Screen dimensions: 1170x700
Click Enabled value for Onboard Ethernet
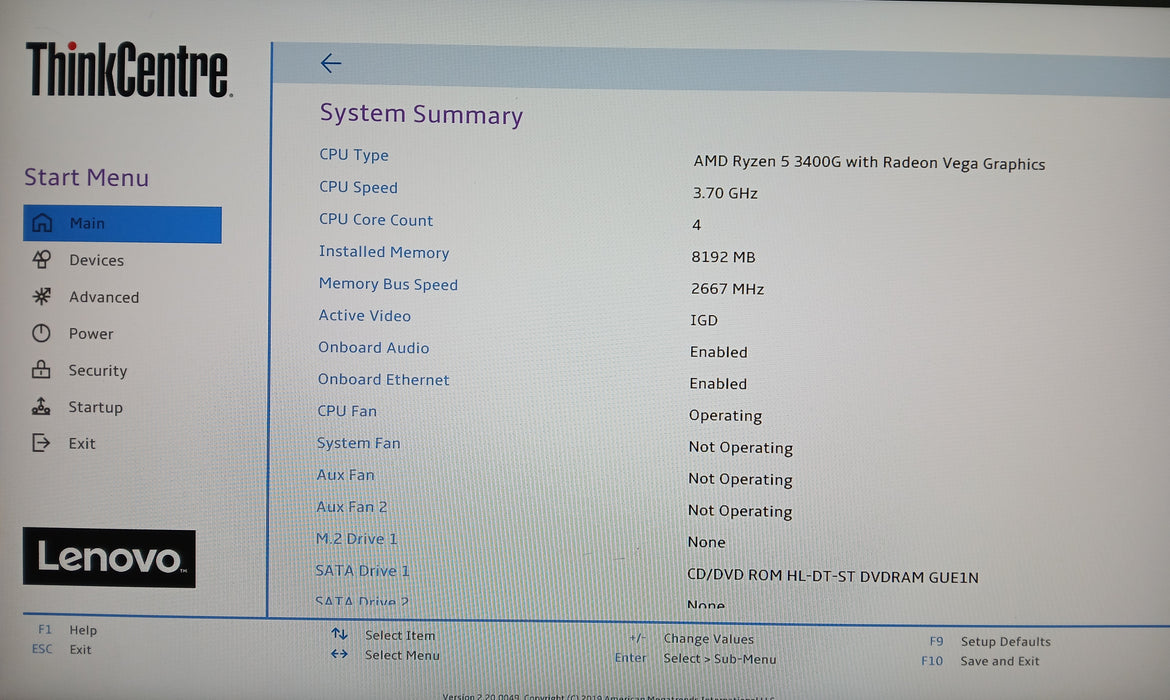[x=718, y=384]
